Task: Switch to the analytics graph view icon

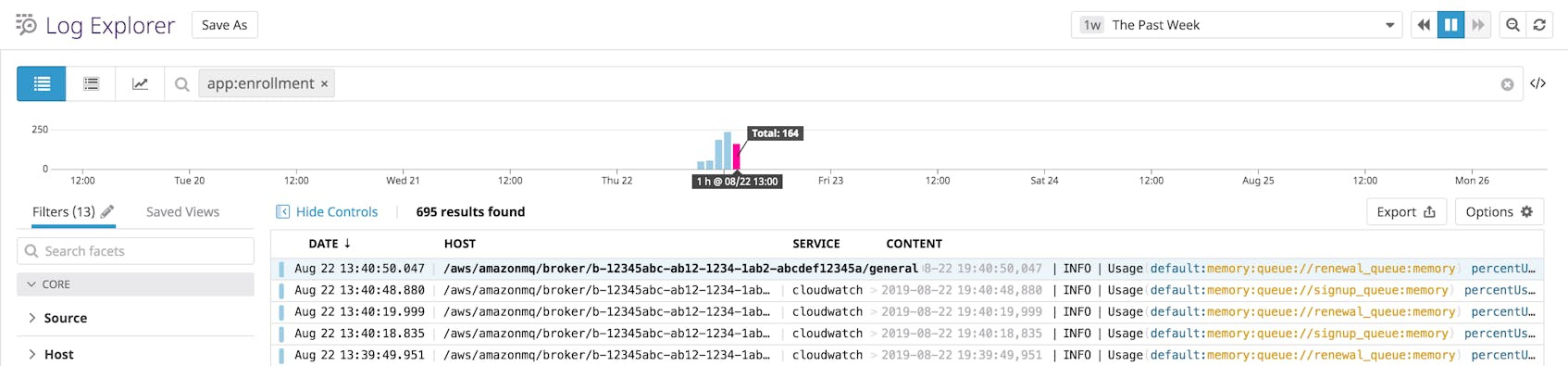Action: click(x=140, y=83)
